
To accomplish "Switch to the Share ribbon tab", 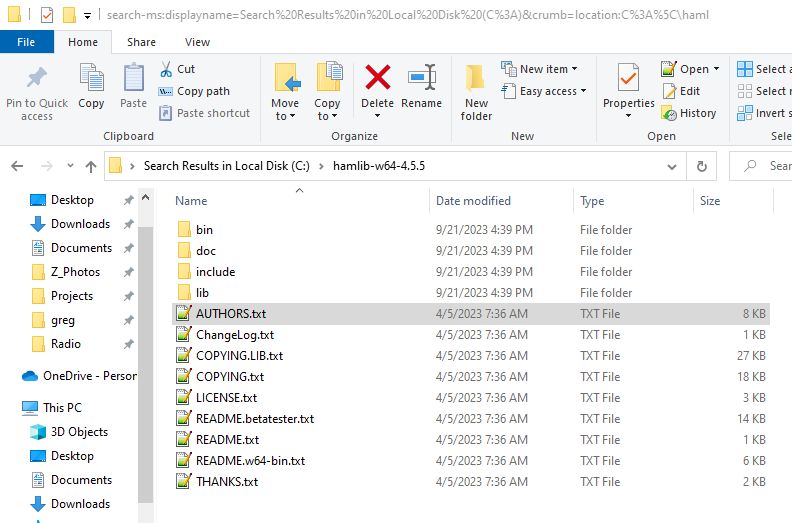I will coord(141,42).
